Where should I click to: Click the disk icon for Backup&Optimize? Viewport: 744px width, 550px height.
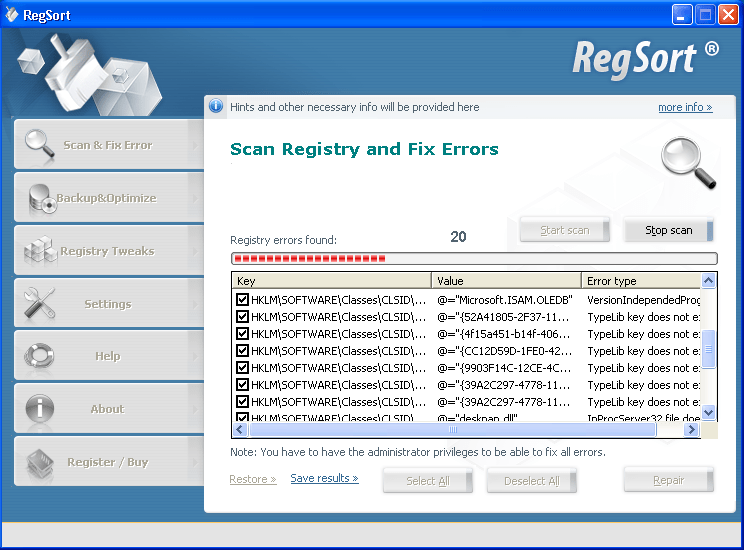[x=41, y=198]
